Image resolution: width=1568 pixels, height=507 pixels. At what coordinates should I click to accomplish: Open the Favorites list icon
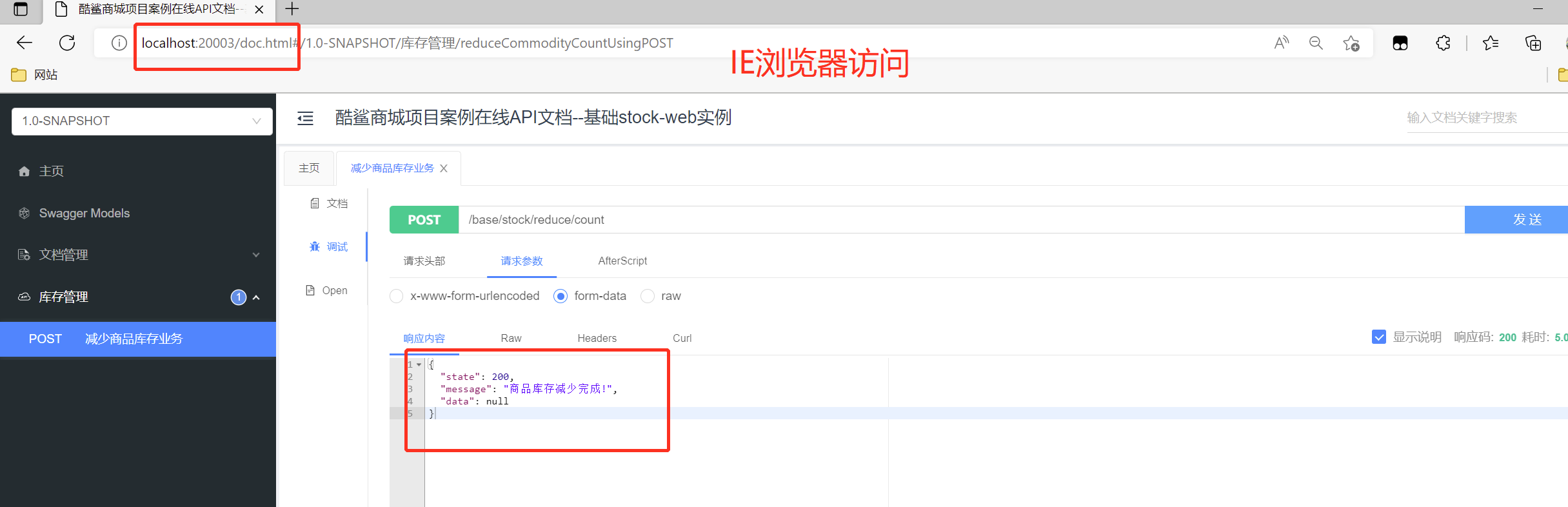pyautogui.click(x=1491, y=43)
